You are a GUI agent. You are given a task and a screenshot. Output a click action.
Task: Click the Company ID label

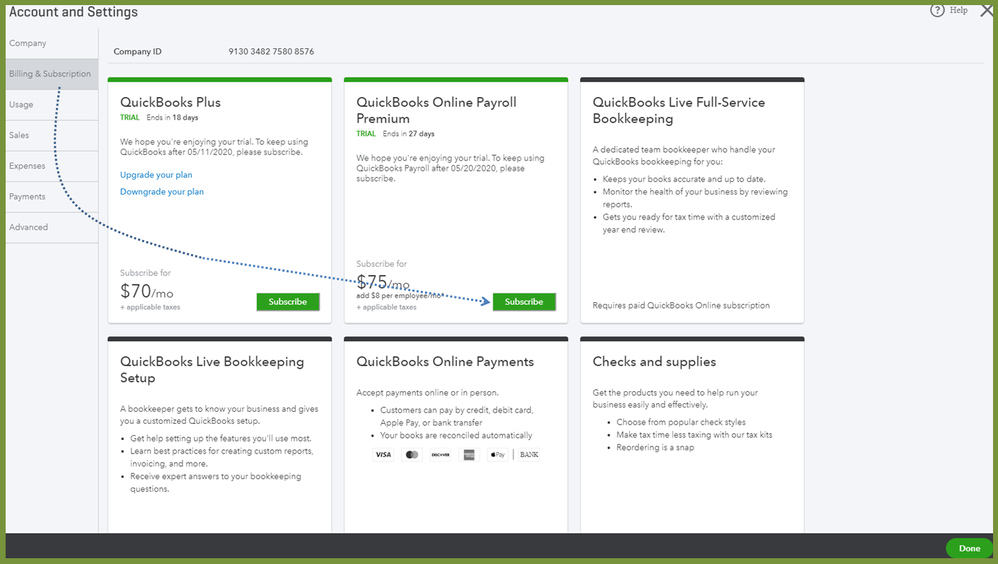137,52
